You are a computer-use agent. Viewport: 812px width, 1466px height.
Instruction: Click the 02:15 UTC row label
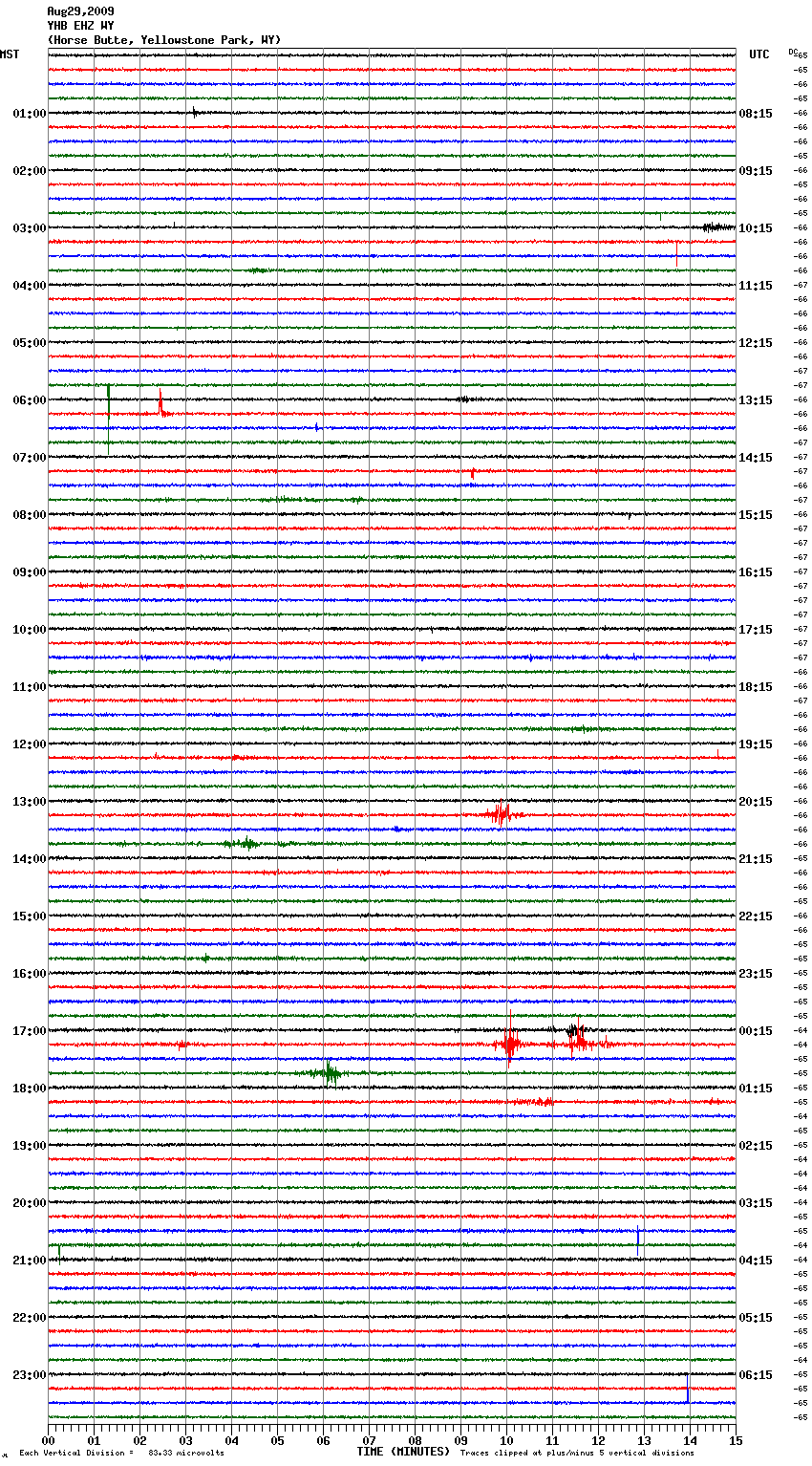coord(756,1146)
